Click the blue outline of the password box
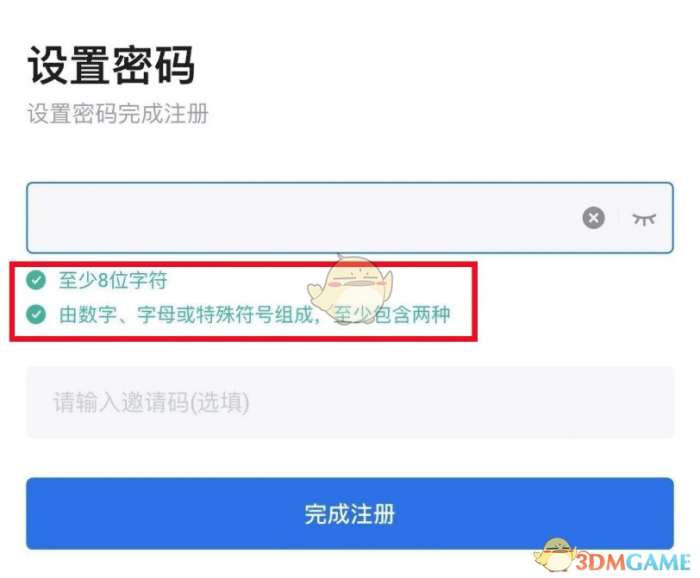The image size is (700, 578). click(350, 183)
